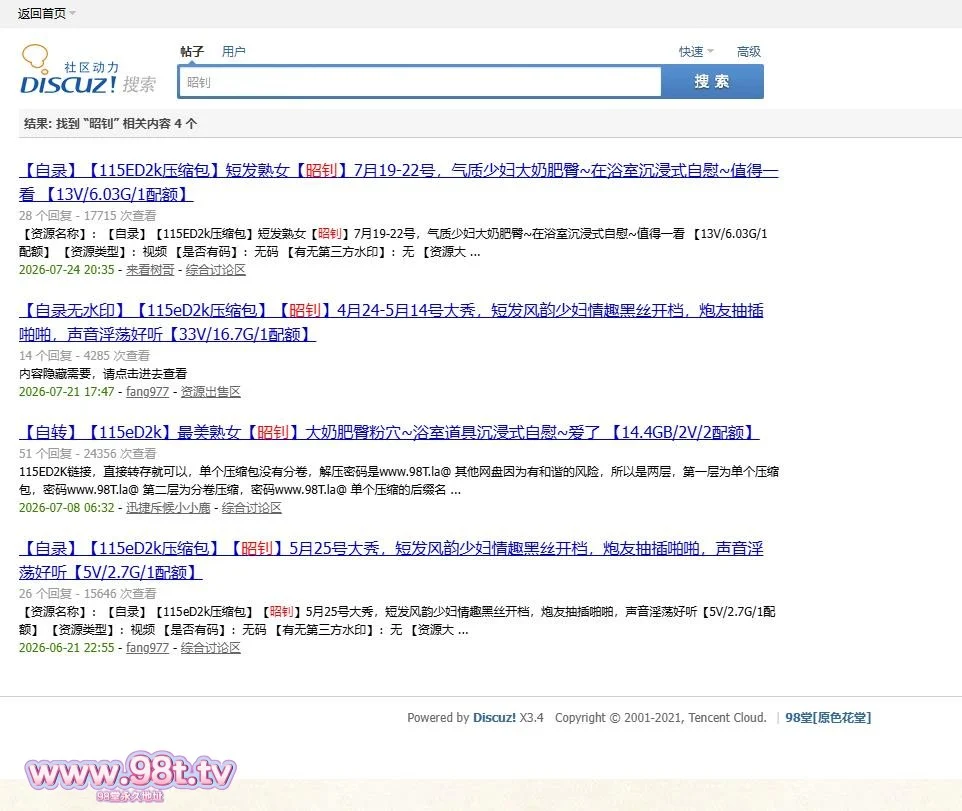This screenshot has width=962, height=811.
Task: Click the Tencent Cloud footer text
Action: [727, 718]
